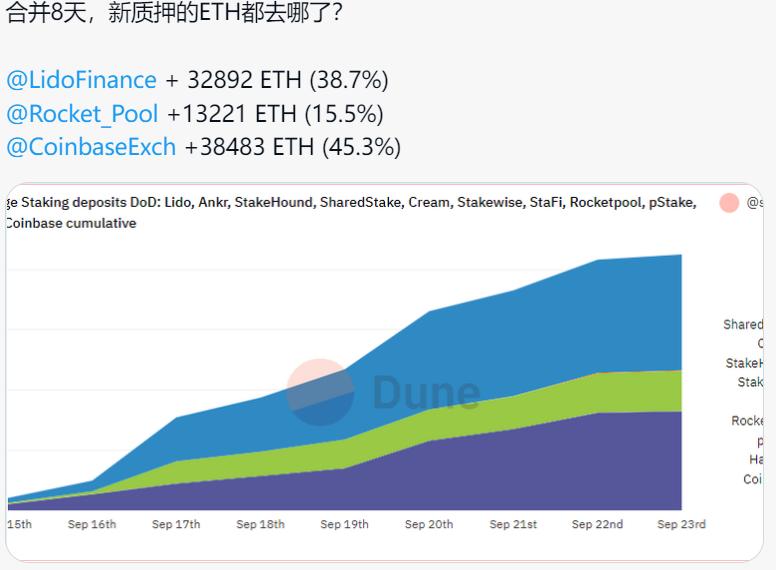Toggle the 'Coi' legend series entry

(x=753, y=479)
